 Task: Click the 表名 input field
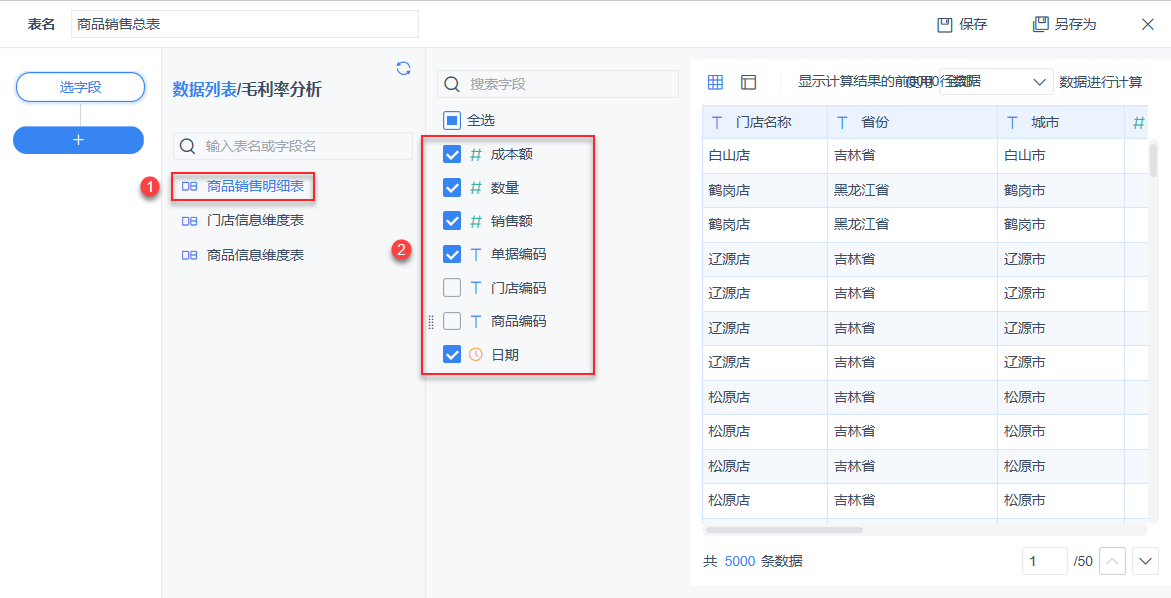tap(245, 24)
